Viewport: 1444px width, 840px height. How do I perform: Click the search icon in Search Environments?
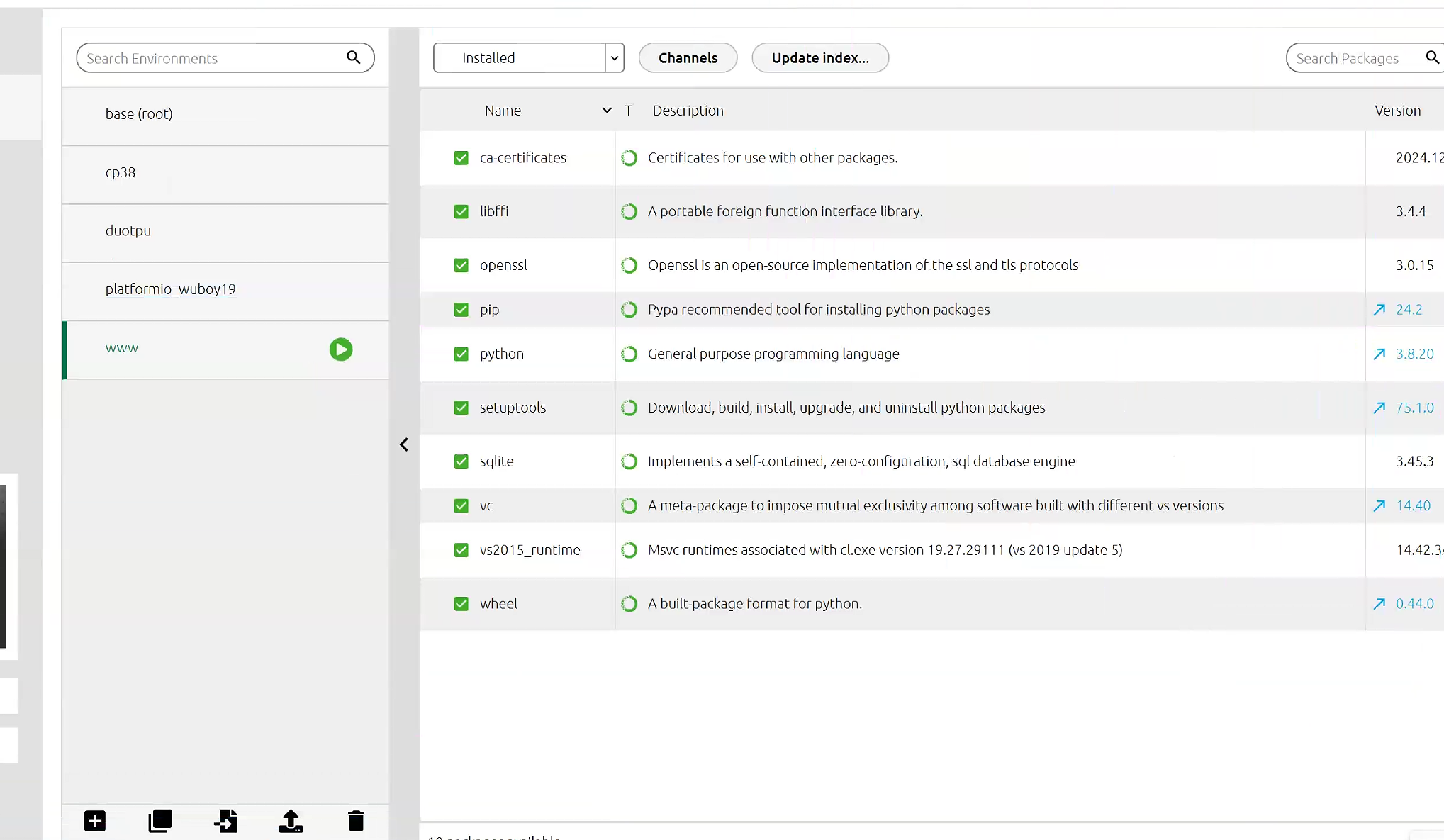(x=353, y=57)
